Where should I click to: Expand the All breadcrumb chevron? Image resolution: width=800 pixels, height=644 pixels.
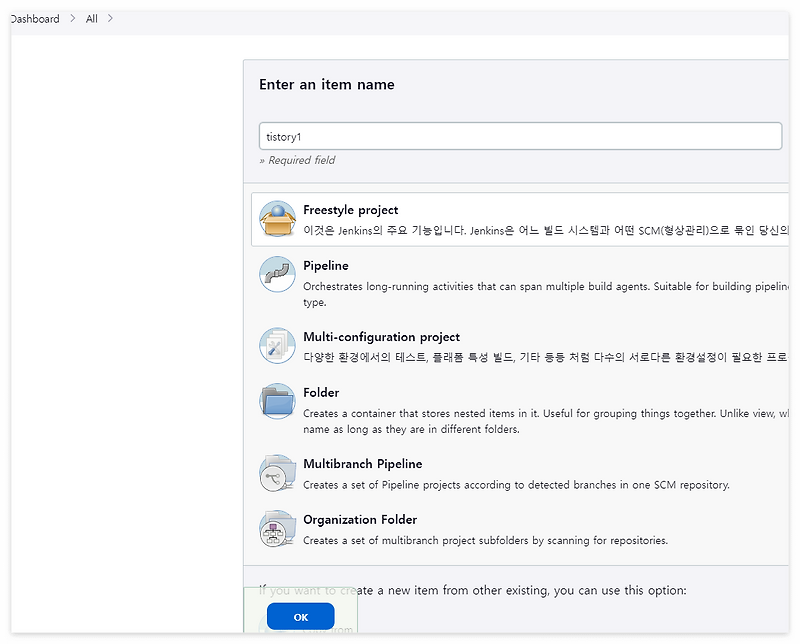coord(109,18)
